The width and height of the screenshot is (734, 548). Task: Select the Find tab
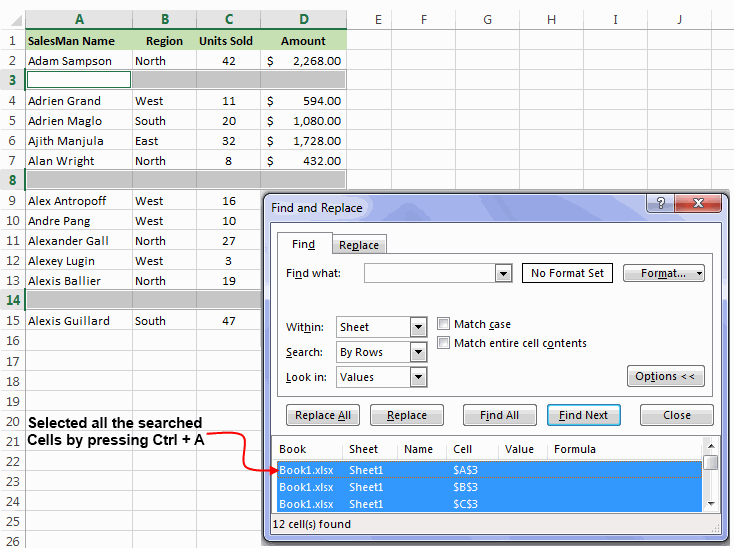point(303,244)
